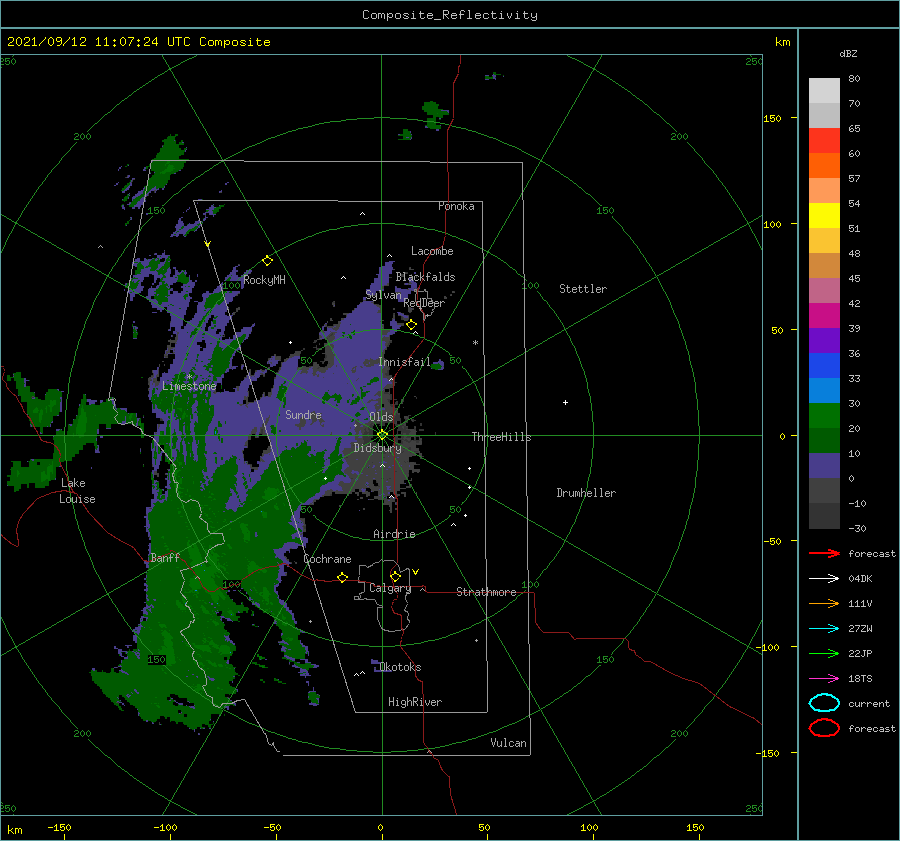
Task: Click the Sundre label
Action: [303, 415]
